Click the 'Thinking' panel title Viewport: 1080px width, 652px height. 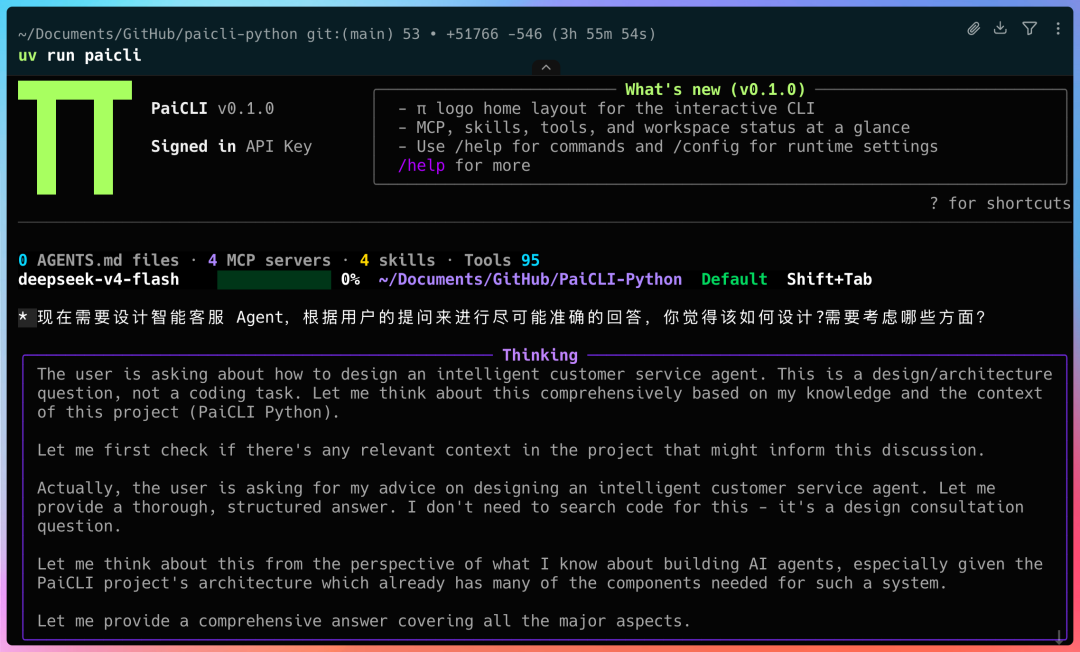tap(540, 355)
